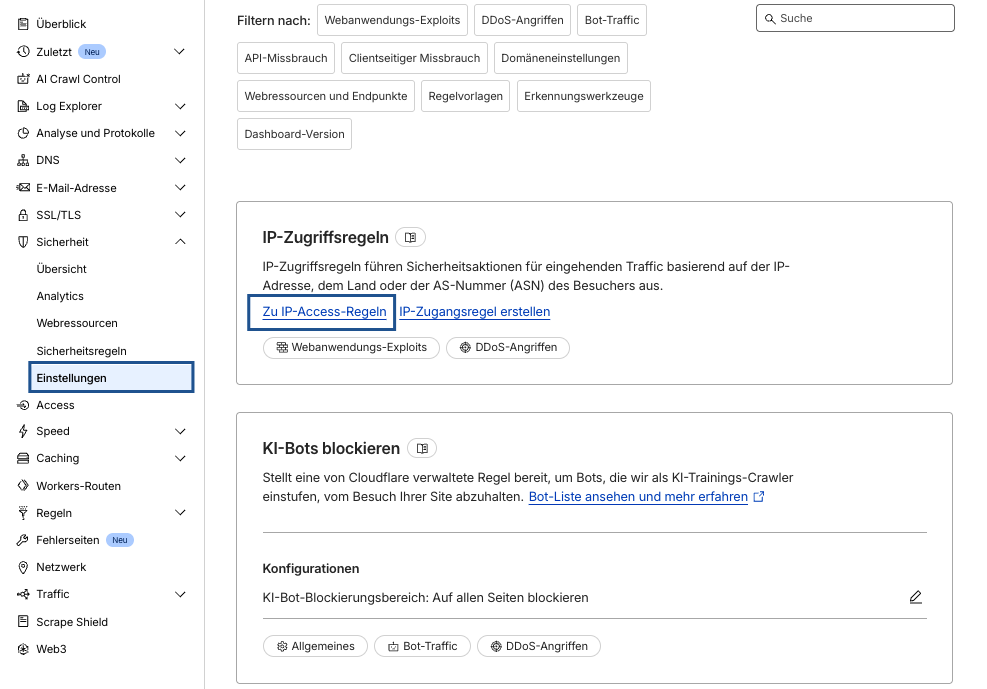Click the Fehlerseiten wrench icon
Image resolution: width=987 pixels, height=689 pixels.
click(23, 540)
